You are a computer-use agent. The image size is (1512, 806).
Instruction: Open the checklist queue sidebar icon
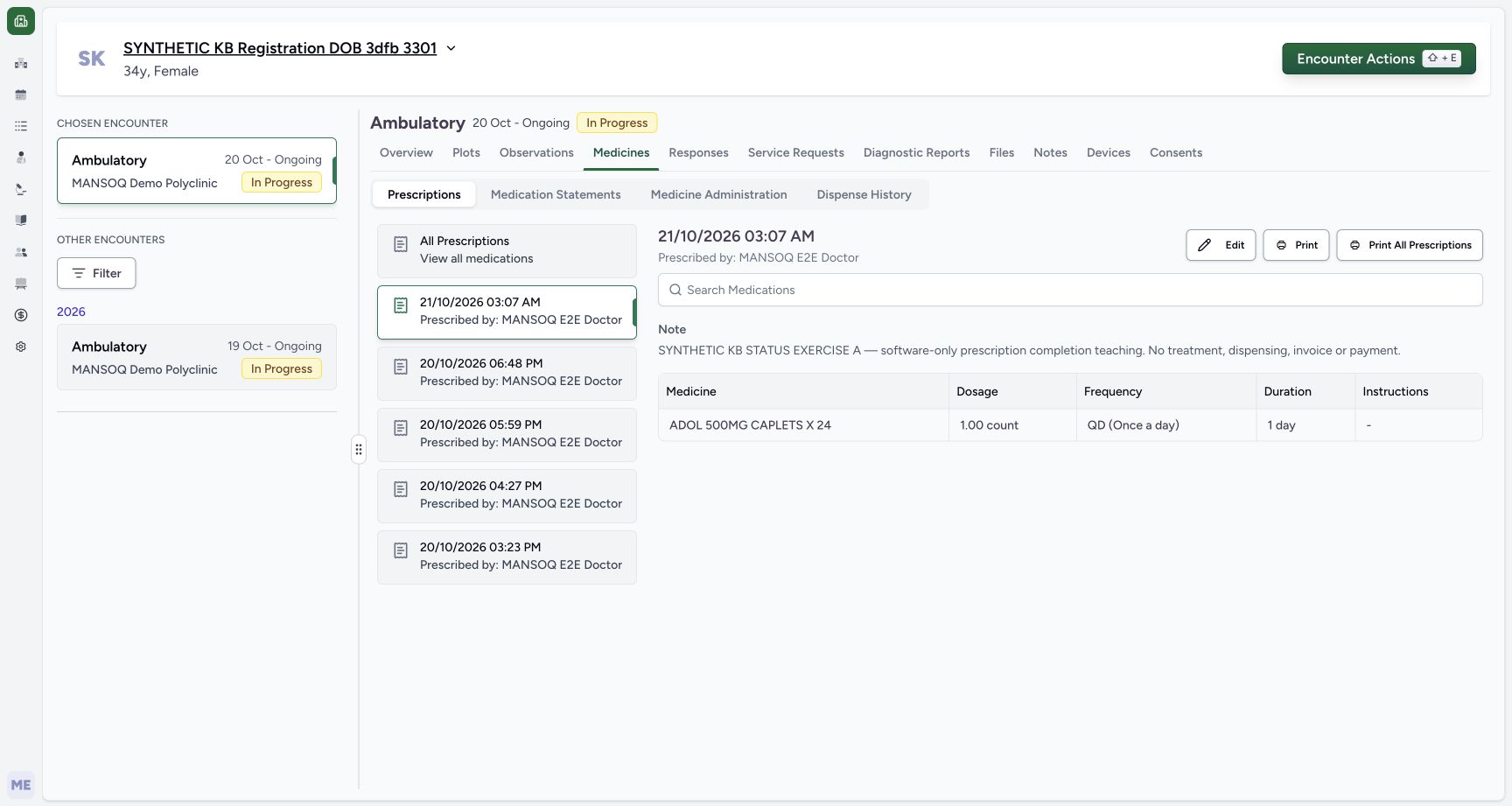point(21,126)
